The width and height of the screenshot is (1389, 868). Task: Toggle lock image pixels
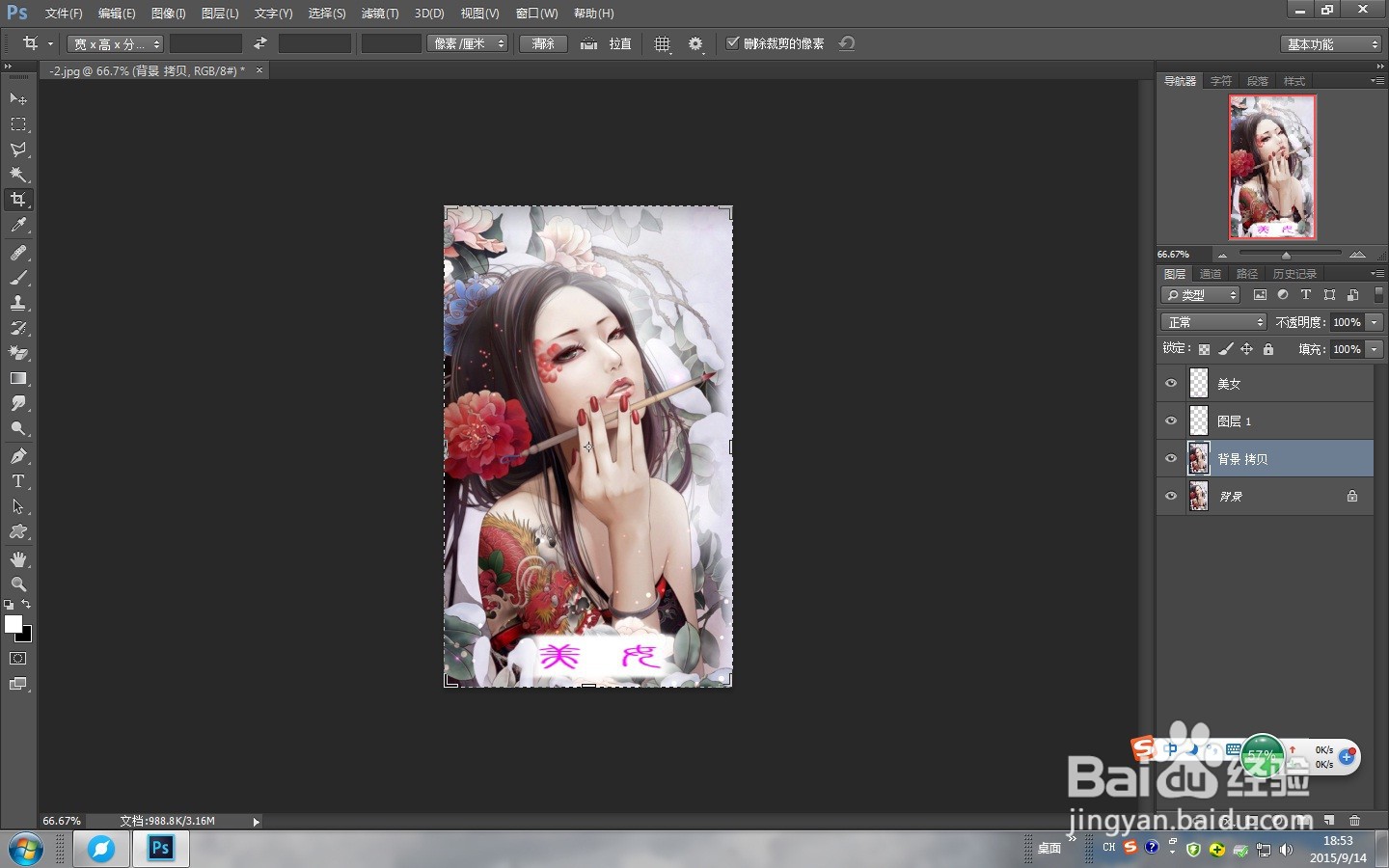[x=1225, y=349]
